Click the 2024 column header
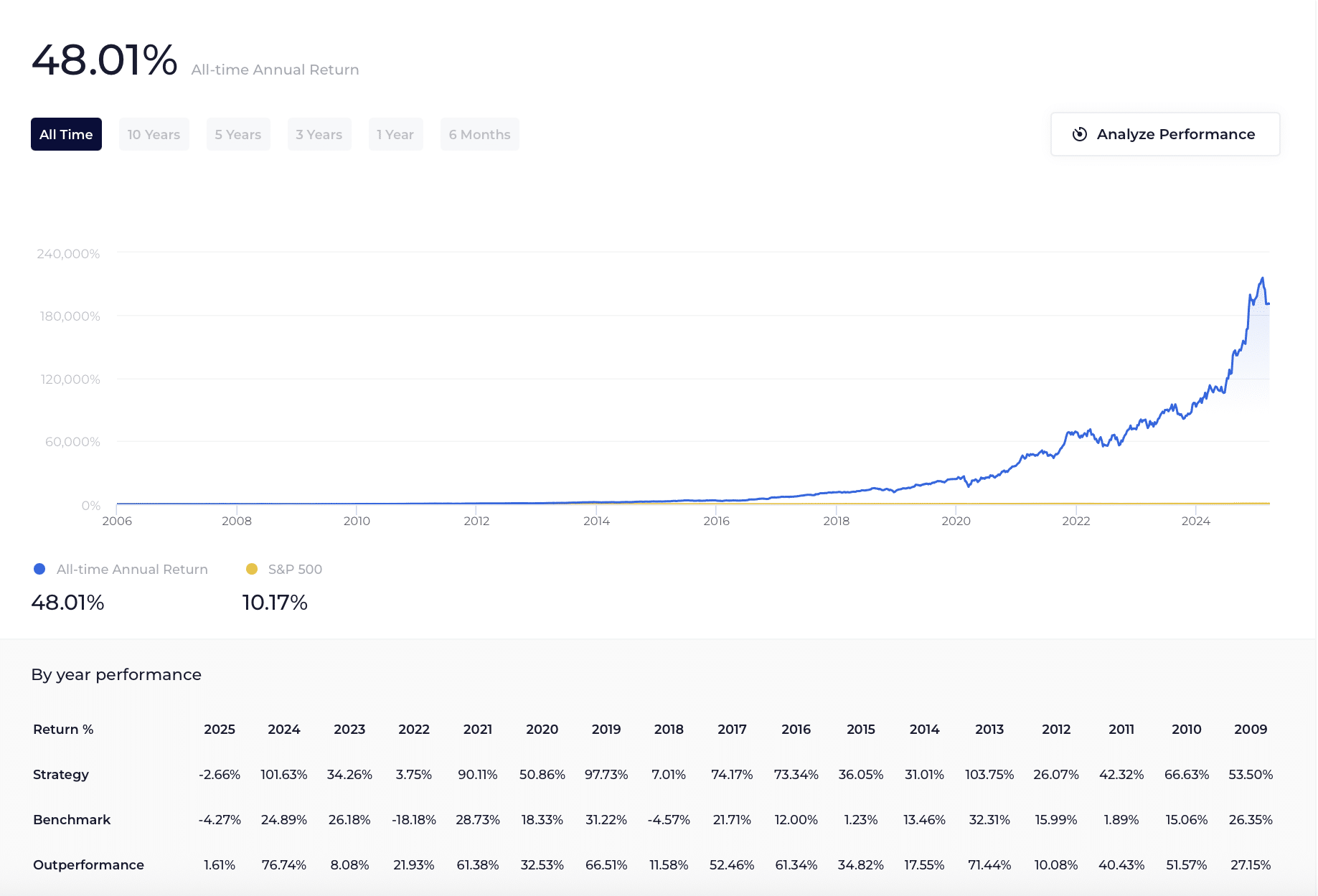The width and height of the screenshot is (1318, 896). [285, 729]
